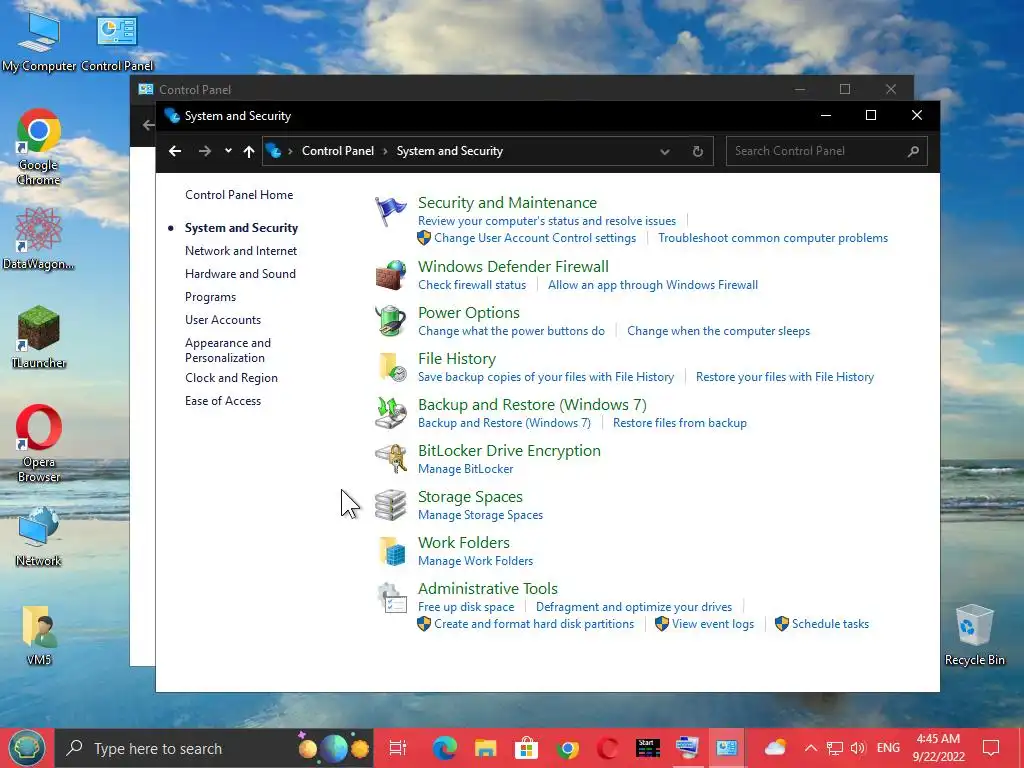Click the search magnifier in Control Panel
This screenshot has width=1024, height=768.
coord(913,151)
